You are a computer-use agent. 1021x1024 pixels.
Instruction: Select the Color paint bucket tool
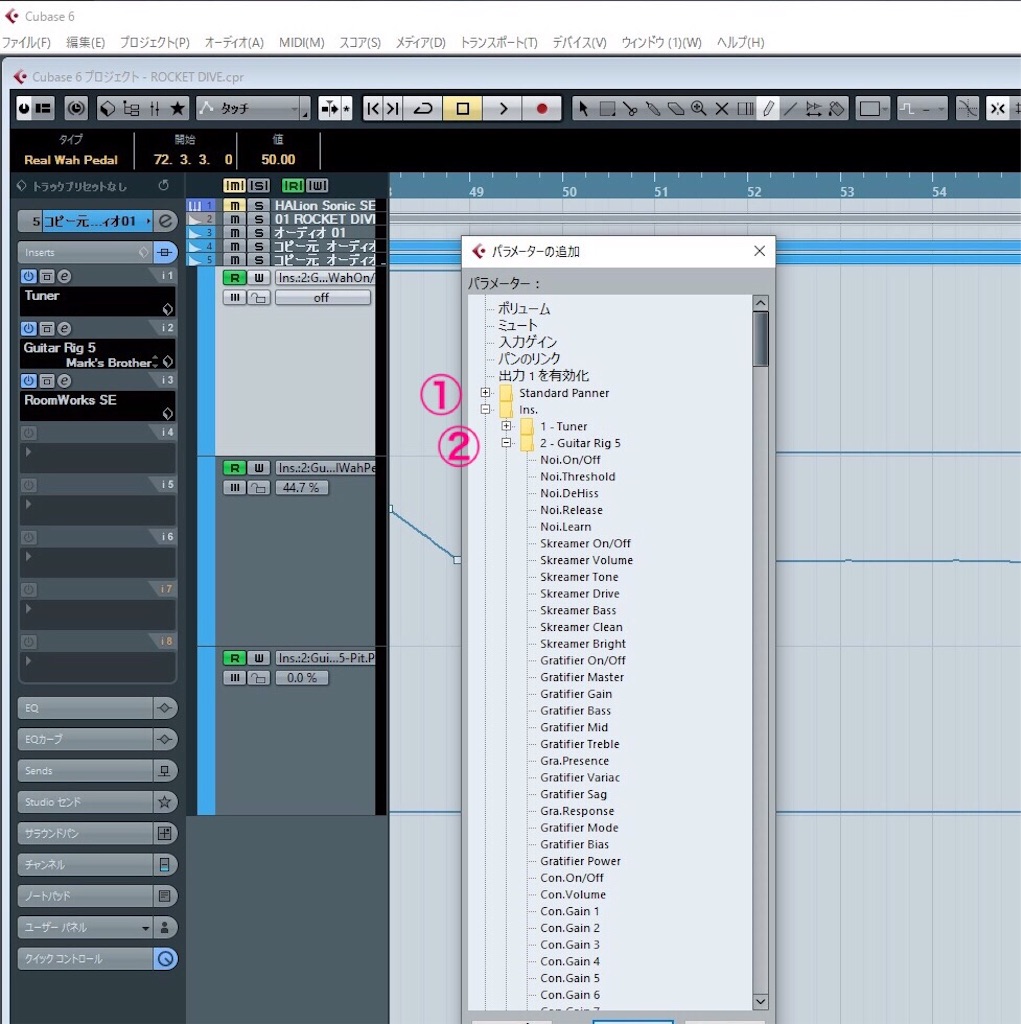pyautogui.click(x=836, y=109)
